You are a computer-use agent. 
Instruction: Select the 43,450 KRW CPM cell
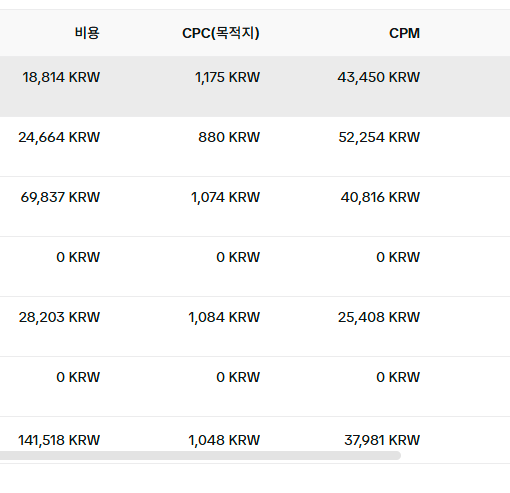tap(379, 77)
